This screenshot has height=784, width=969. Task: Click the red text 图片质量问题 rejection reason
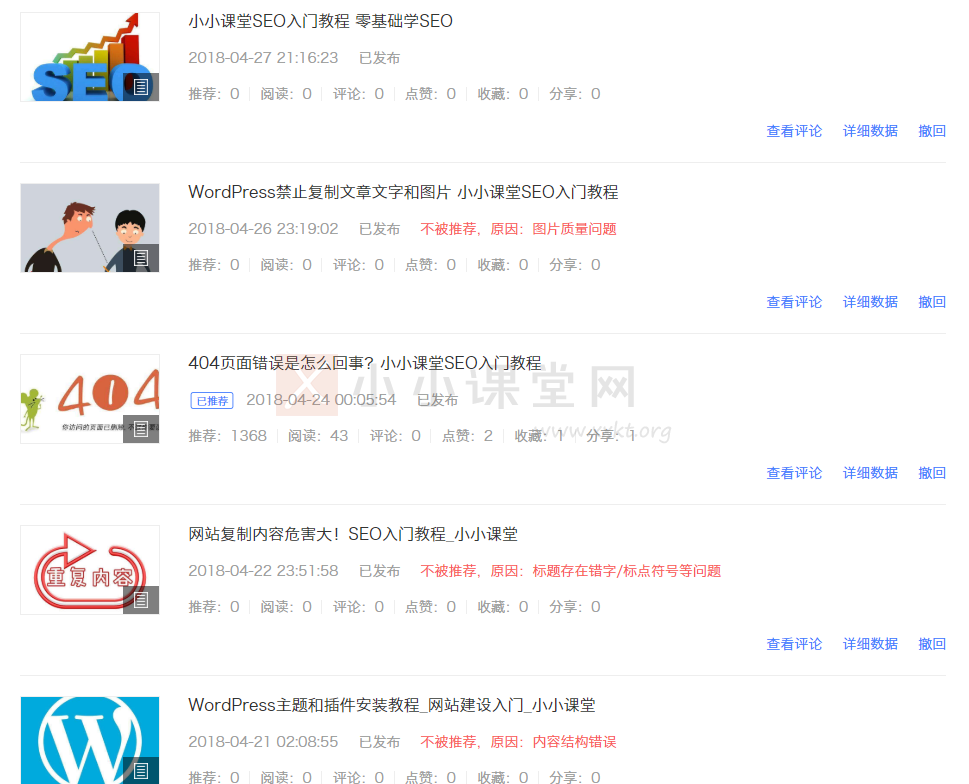pos(574,229)
